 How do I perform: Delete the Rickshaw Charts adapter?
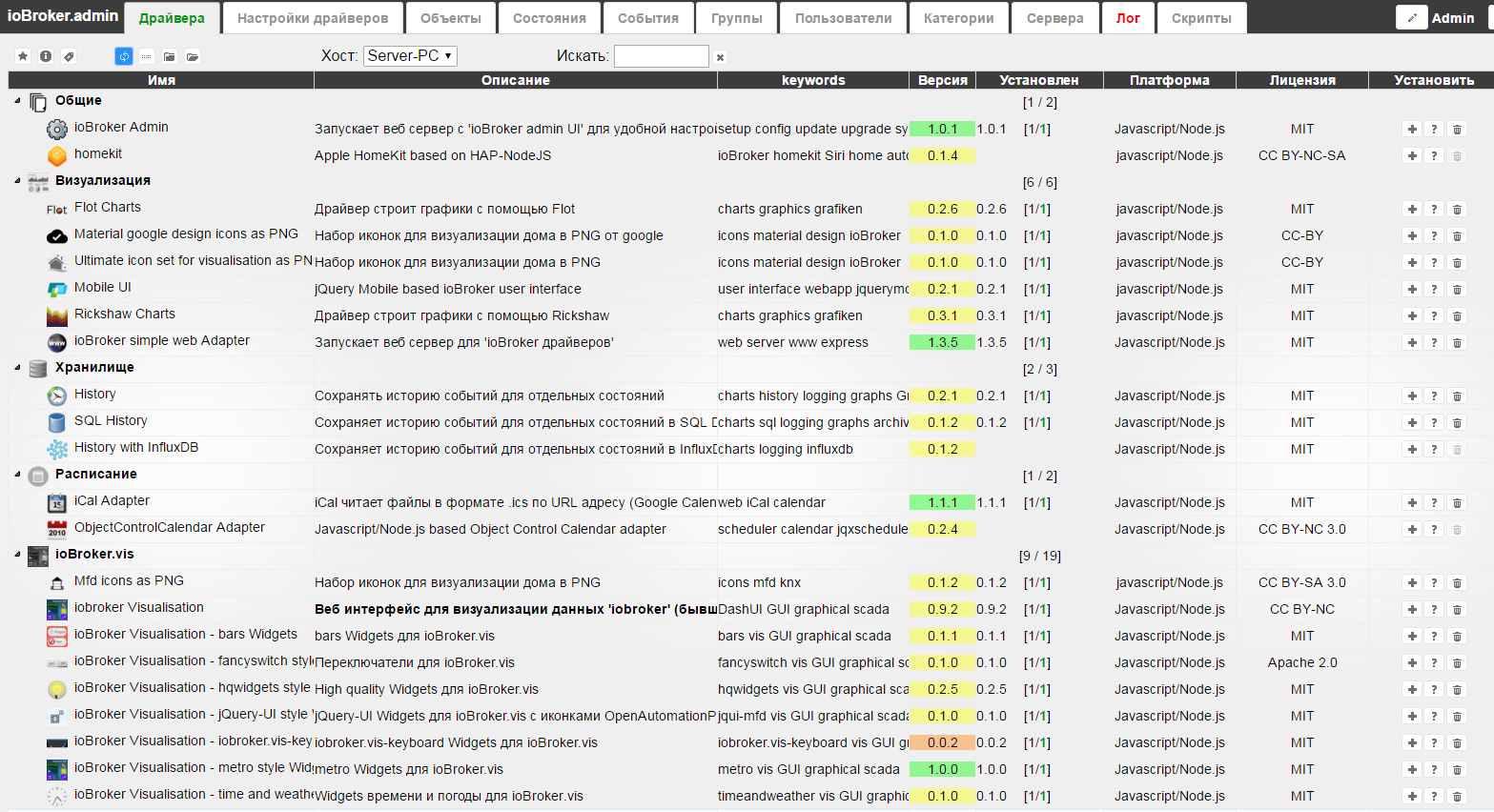(1457, 315)
